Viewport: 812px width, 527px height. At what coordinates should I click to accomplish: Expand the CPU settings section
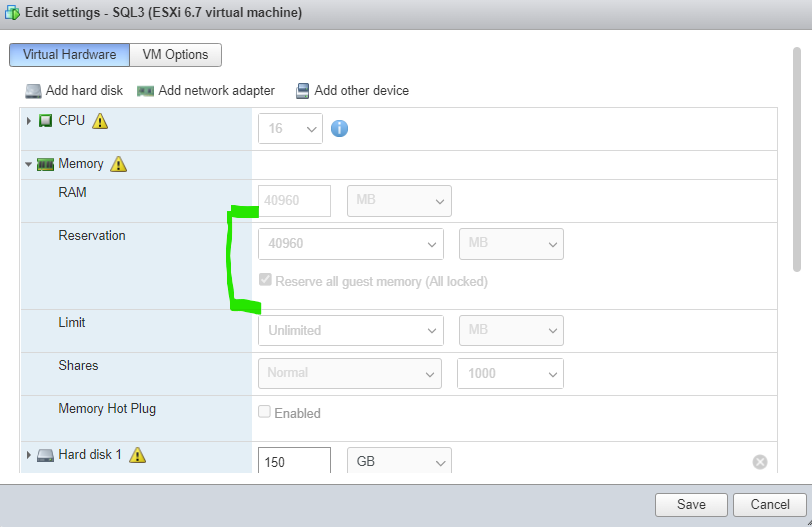(29, 121)
